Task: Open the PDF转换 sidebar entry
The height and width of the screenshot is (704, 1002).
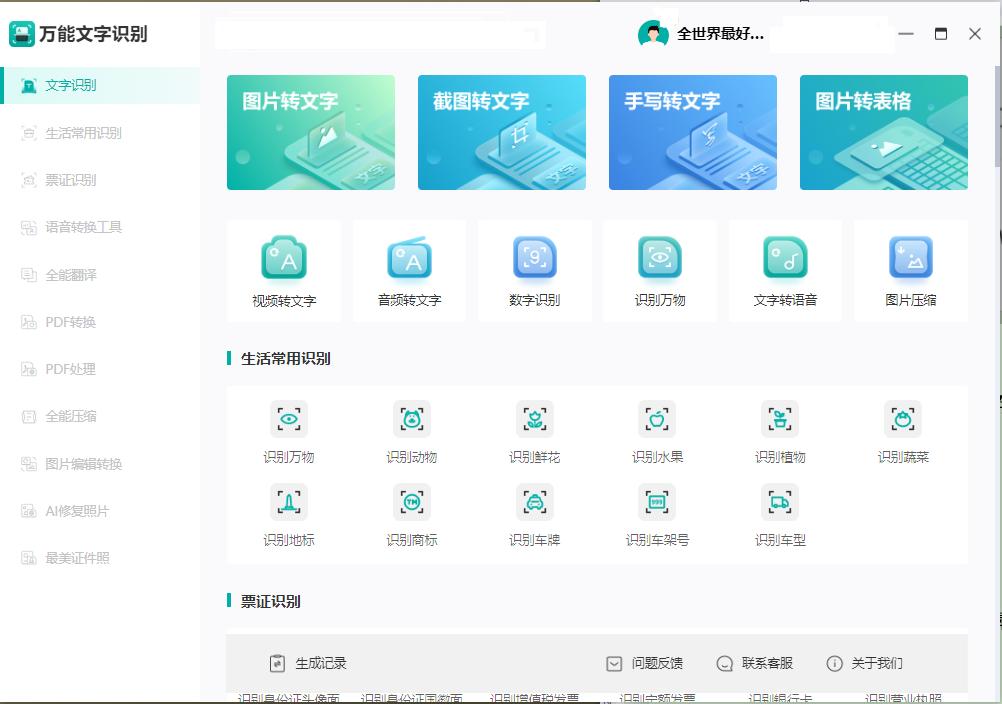Action: pyautogui.click(x=70, y=321)
